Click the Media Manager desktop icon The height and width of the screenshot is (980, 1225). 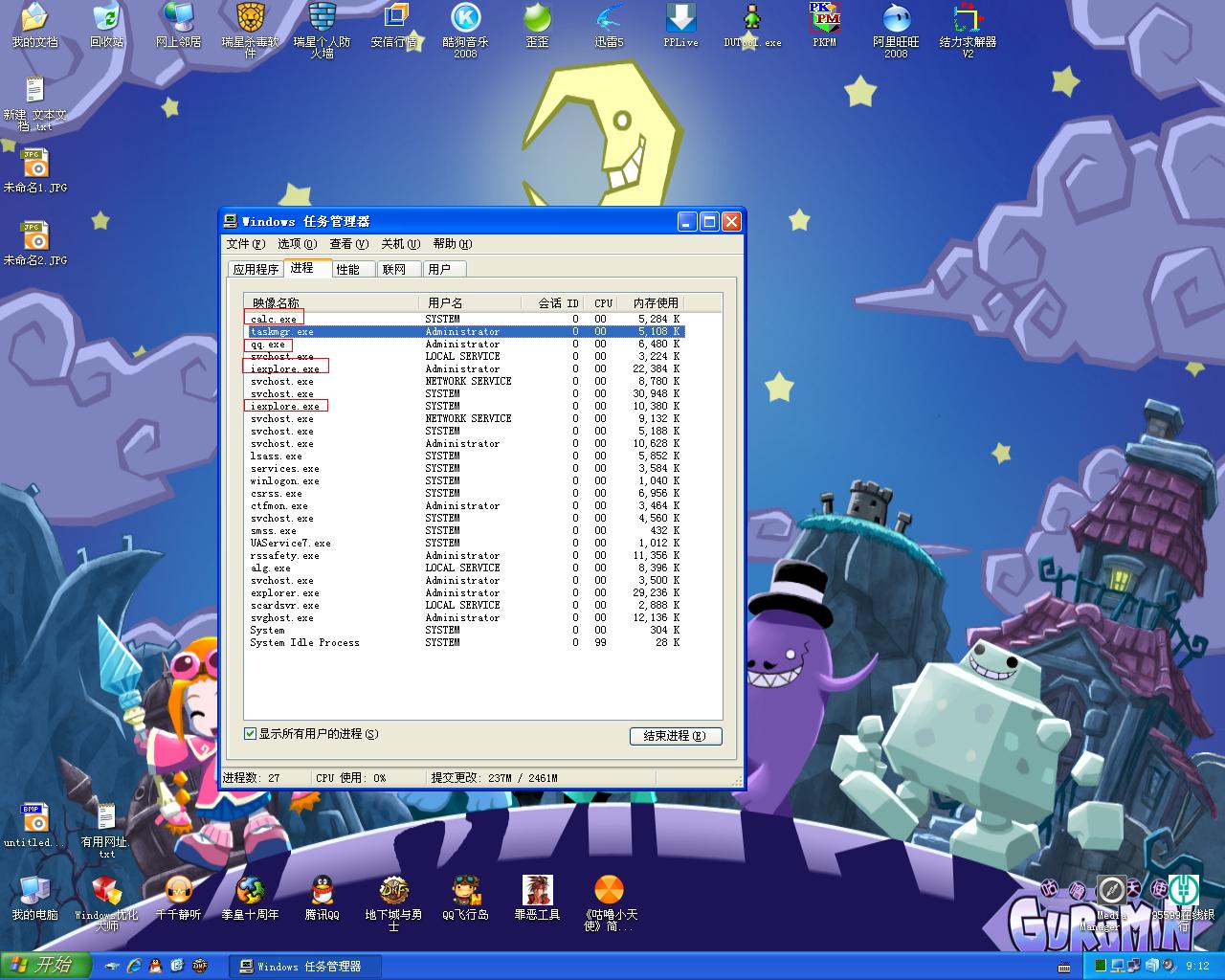[x=1110, y=902]
